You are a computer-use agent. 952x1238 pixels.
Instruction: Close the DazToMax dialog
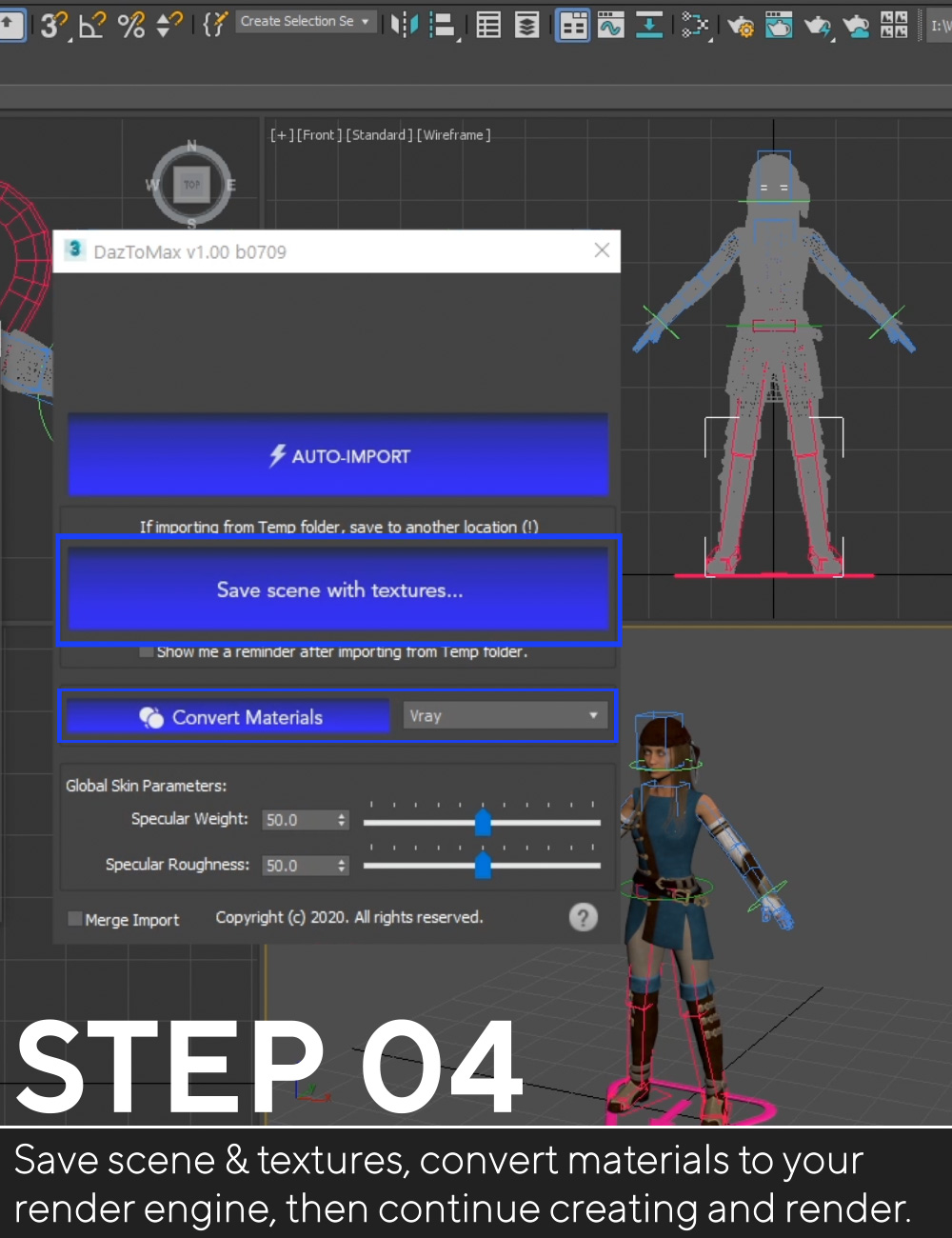pos(602,250)
